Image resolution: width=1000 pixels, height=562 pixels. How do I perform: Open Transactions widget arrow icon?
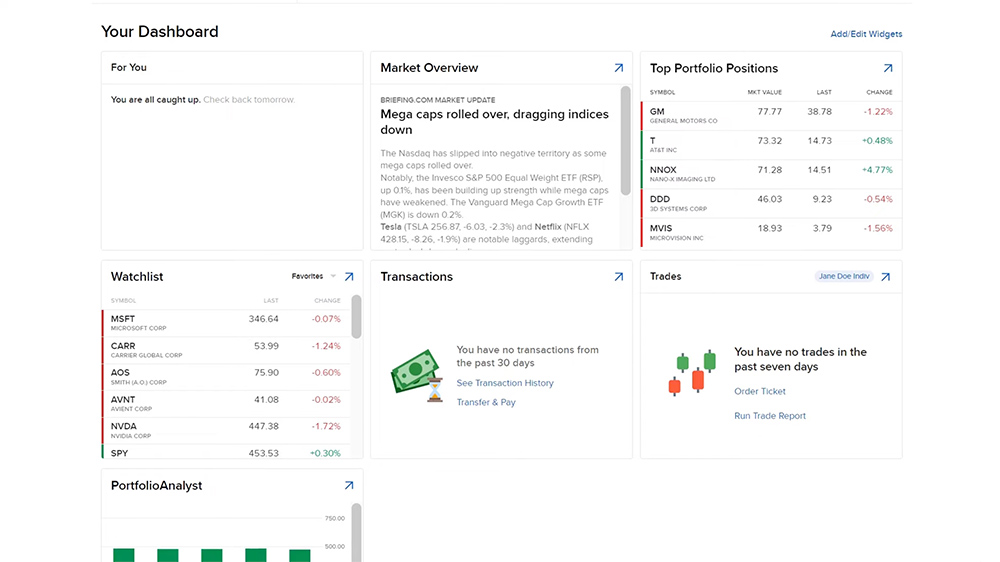tap(618, 277)
